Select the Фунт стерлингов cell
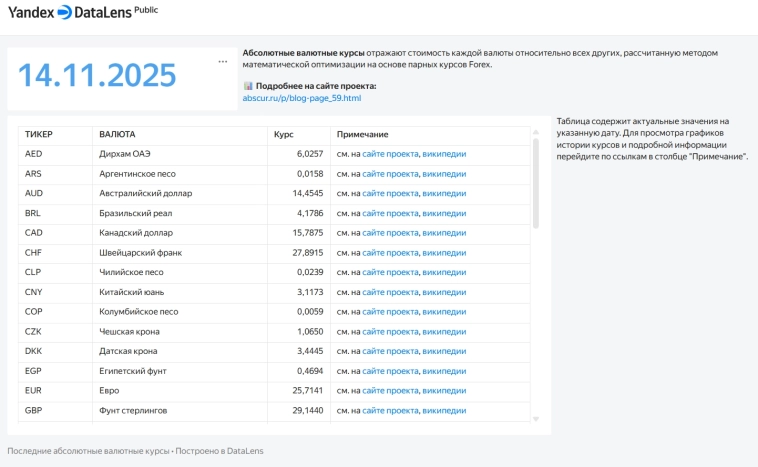This screenshot has height=467, width=758. (180, 410)
